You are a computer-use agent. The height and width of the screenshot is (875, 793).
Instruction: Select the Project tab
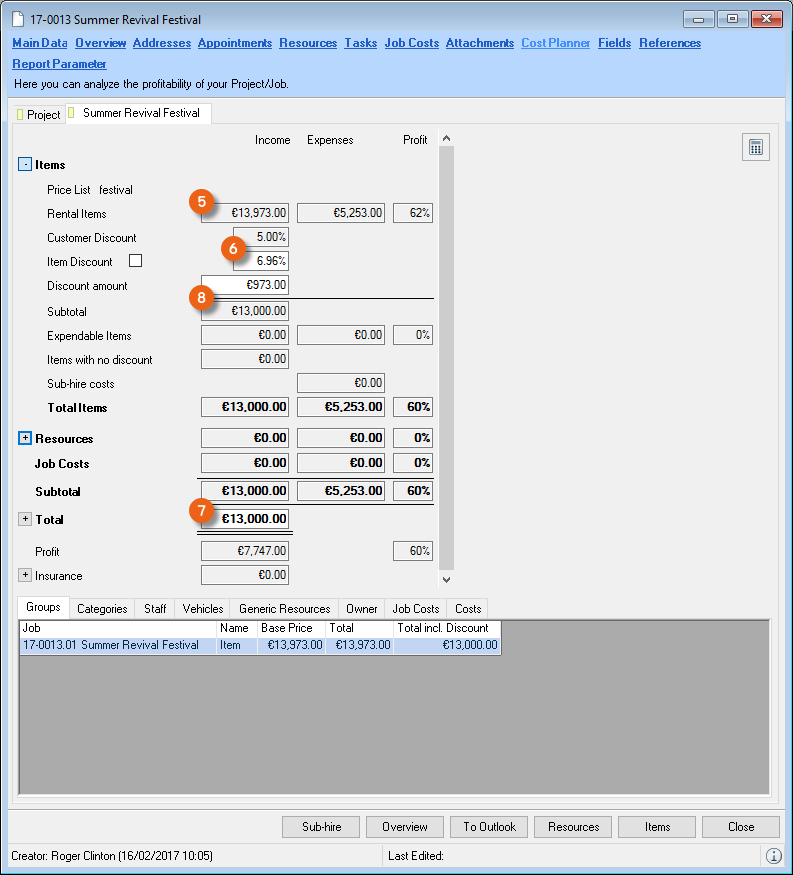(x=39, y=115)
